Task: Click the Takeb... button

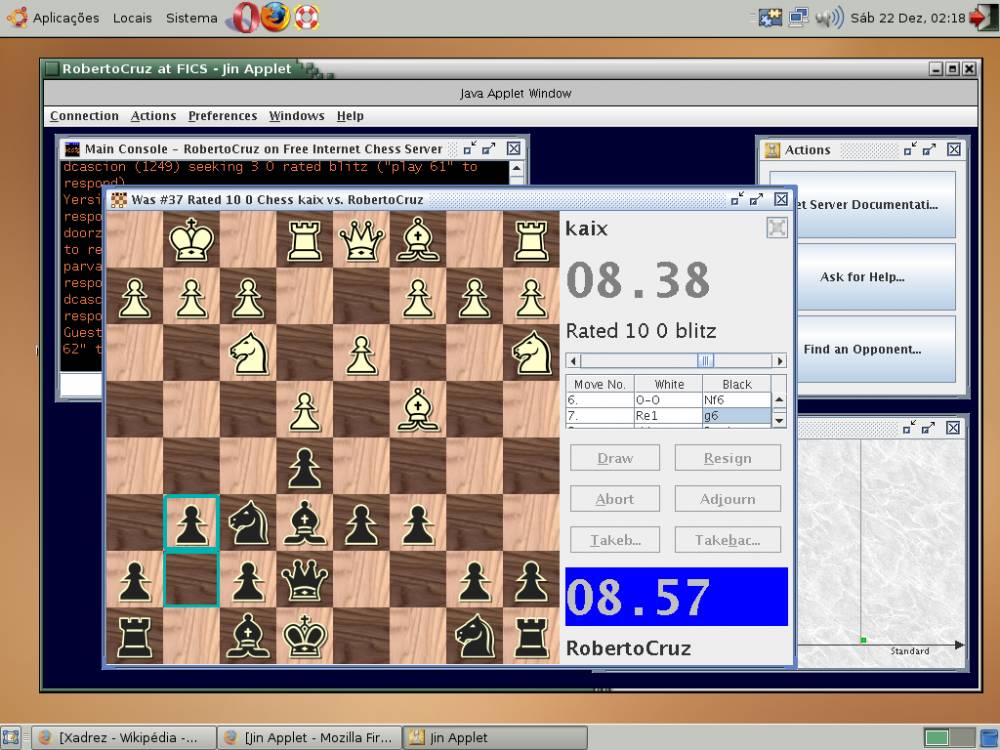Action: click(615, 540)
